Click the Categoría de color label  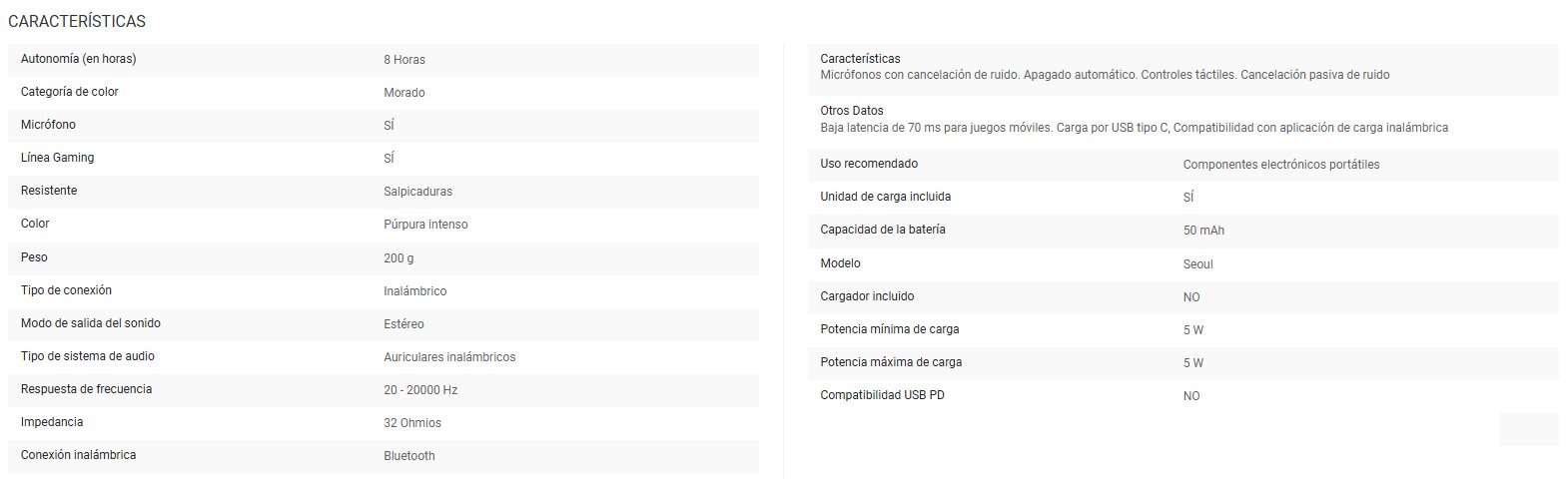(69, 92)
